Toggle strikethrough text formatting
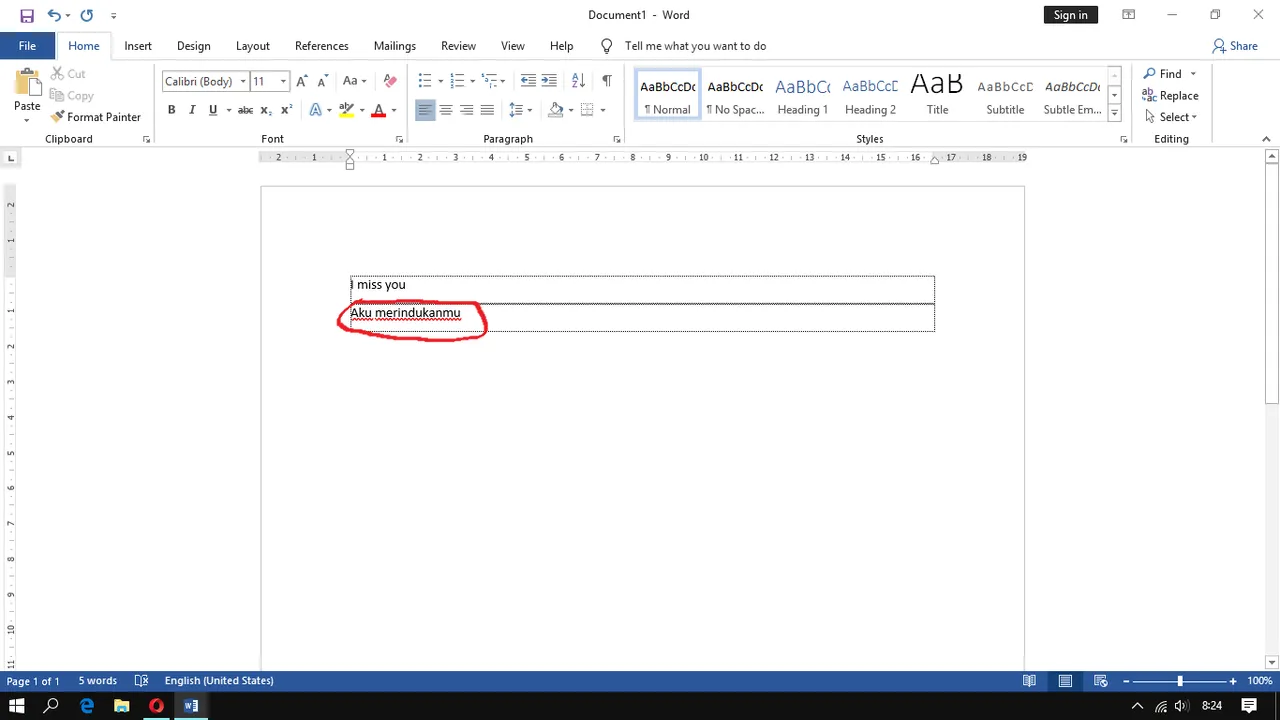The height and width of the screenshot is (720, 1280). [x=245, y=110]
